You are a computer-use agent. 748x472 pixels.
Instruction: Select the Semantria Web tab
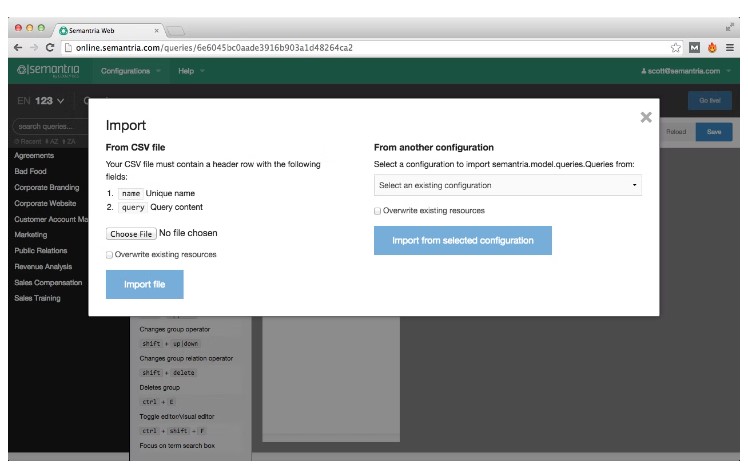(107, 31)
